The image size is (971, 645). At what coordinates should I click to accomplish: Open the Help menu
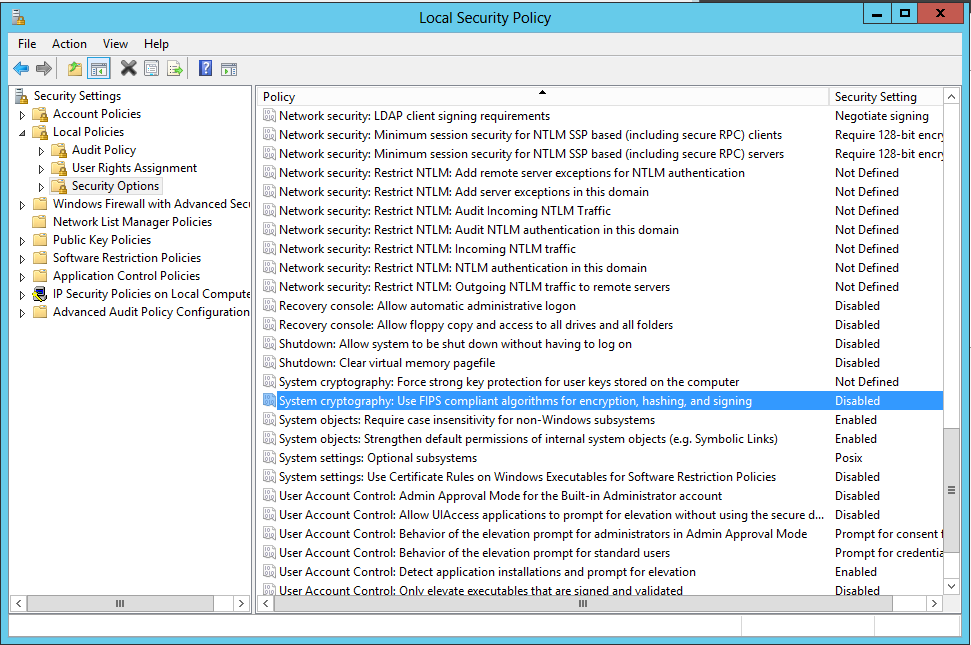point(156,44)
